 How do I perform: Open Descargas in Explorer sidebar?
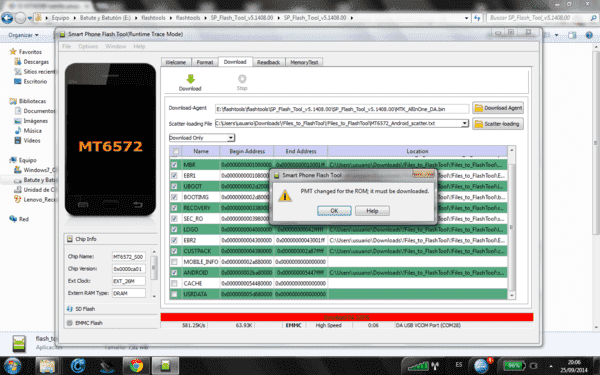pos(36,62)
